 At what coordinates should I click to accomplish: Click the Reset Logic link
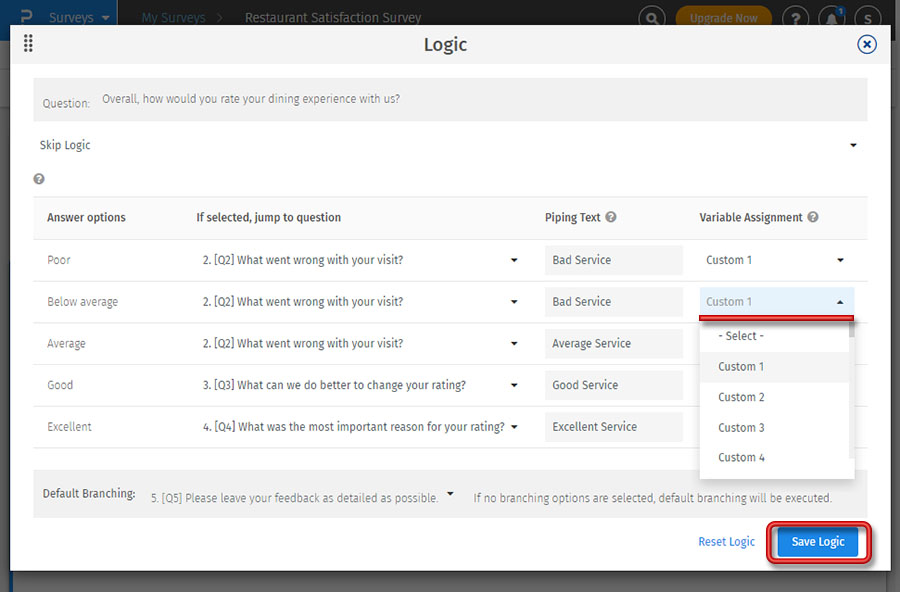(x=726, y=542)
